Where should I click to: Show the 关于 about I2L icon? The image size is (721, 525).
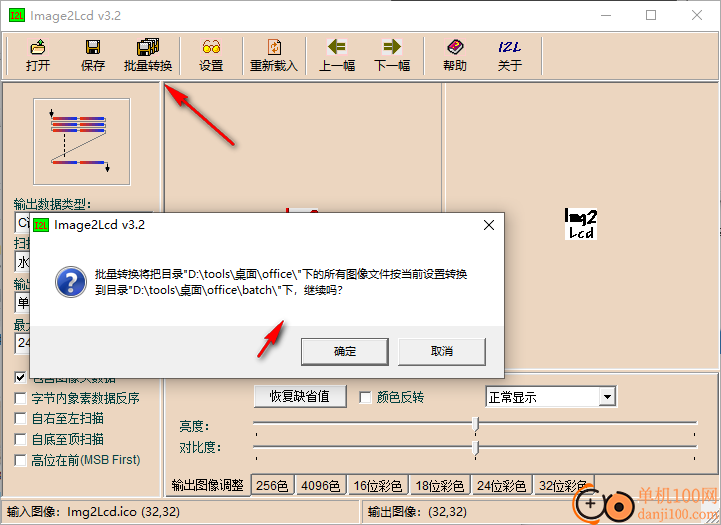(509, 55)
